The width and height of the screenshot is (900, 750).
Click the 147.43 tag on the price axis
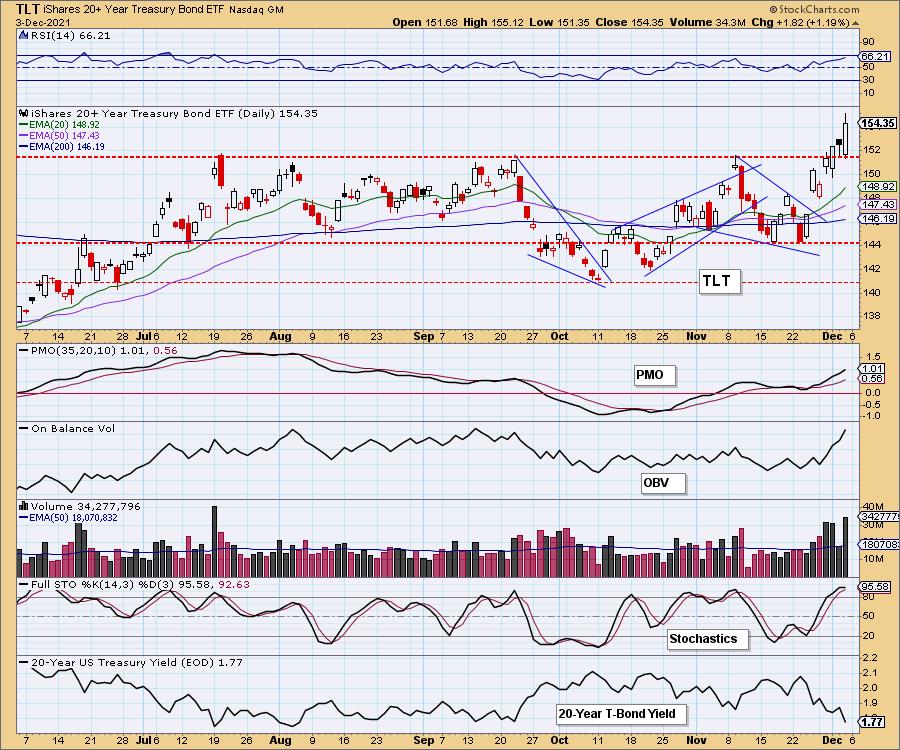pyautogui.click(x=878, y=204)
